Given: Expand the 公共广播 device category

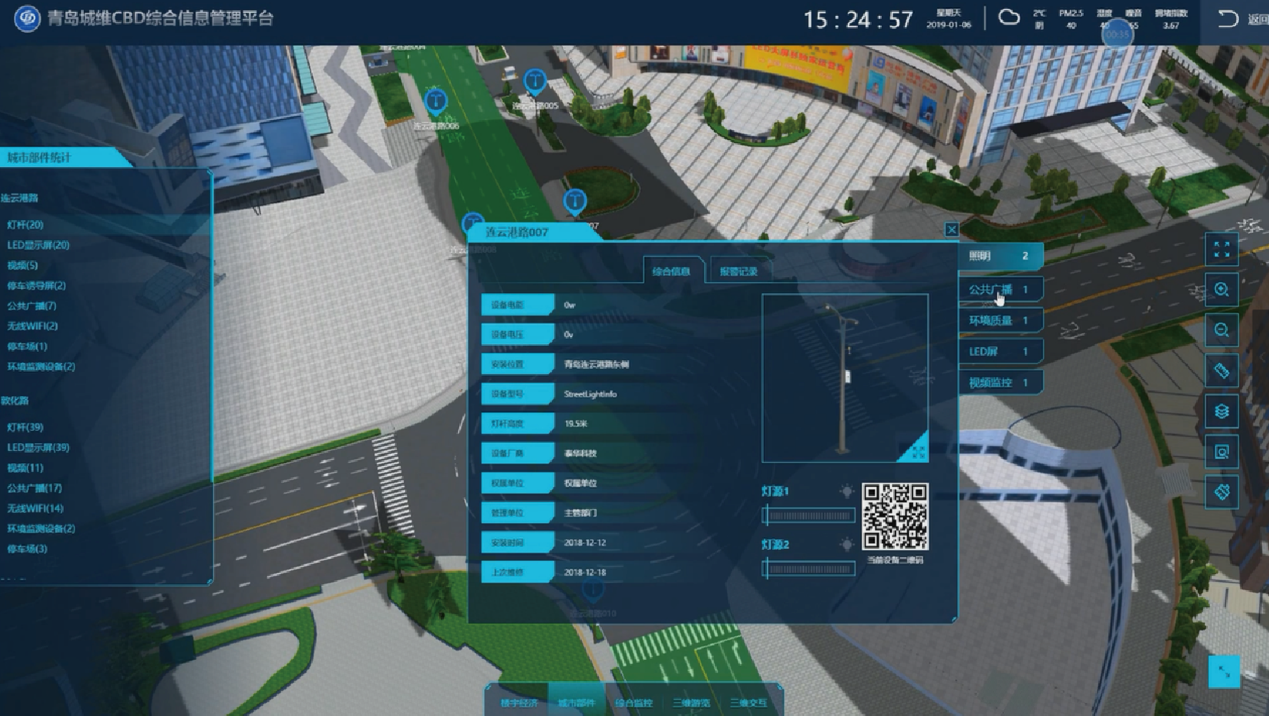Looking at the screenshot, I should click(x=999, y=289).
